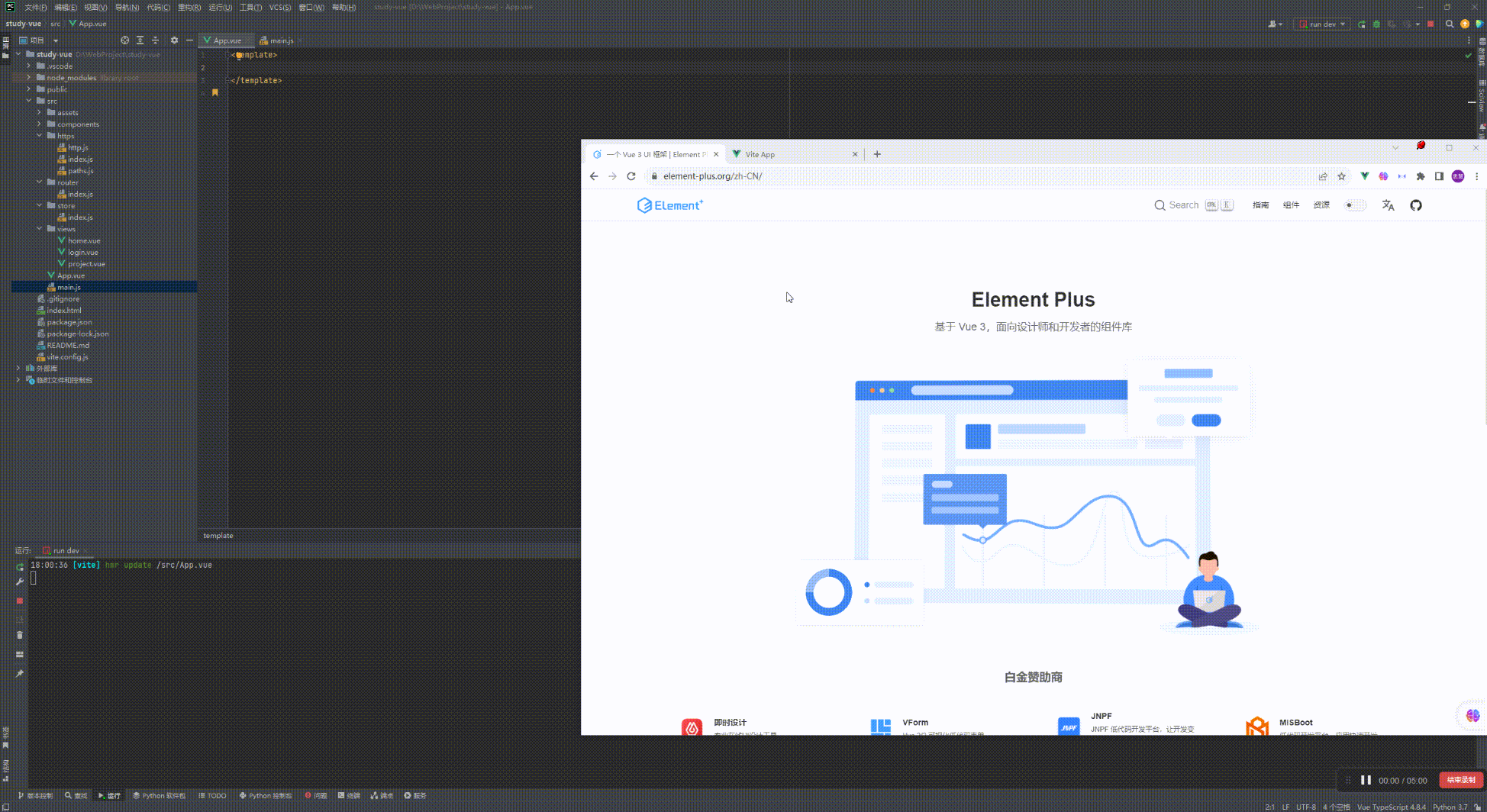Screen dimensions: 1487x812
Task: Bookmark page with the star icon
Action: point(1341,176)
